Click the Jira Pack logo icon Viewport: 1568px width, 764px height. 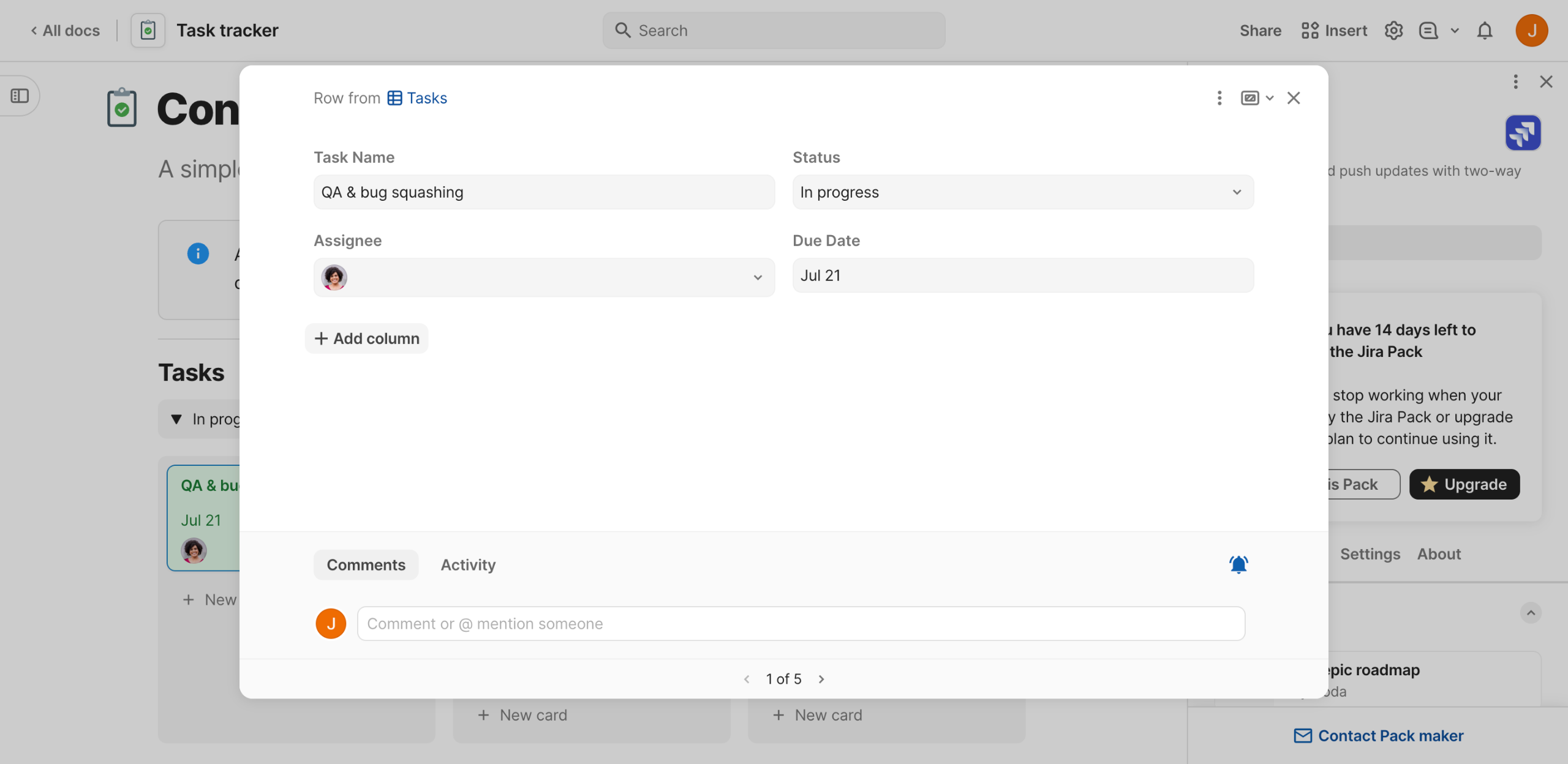click(1523, 133)
